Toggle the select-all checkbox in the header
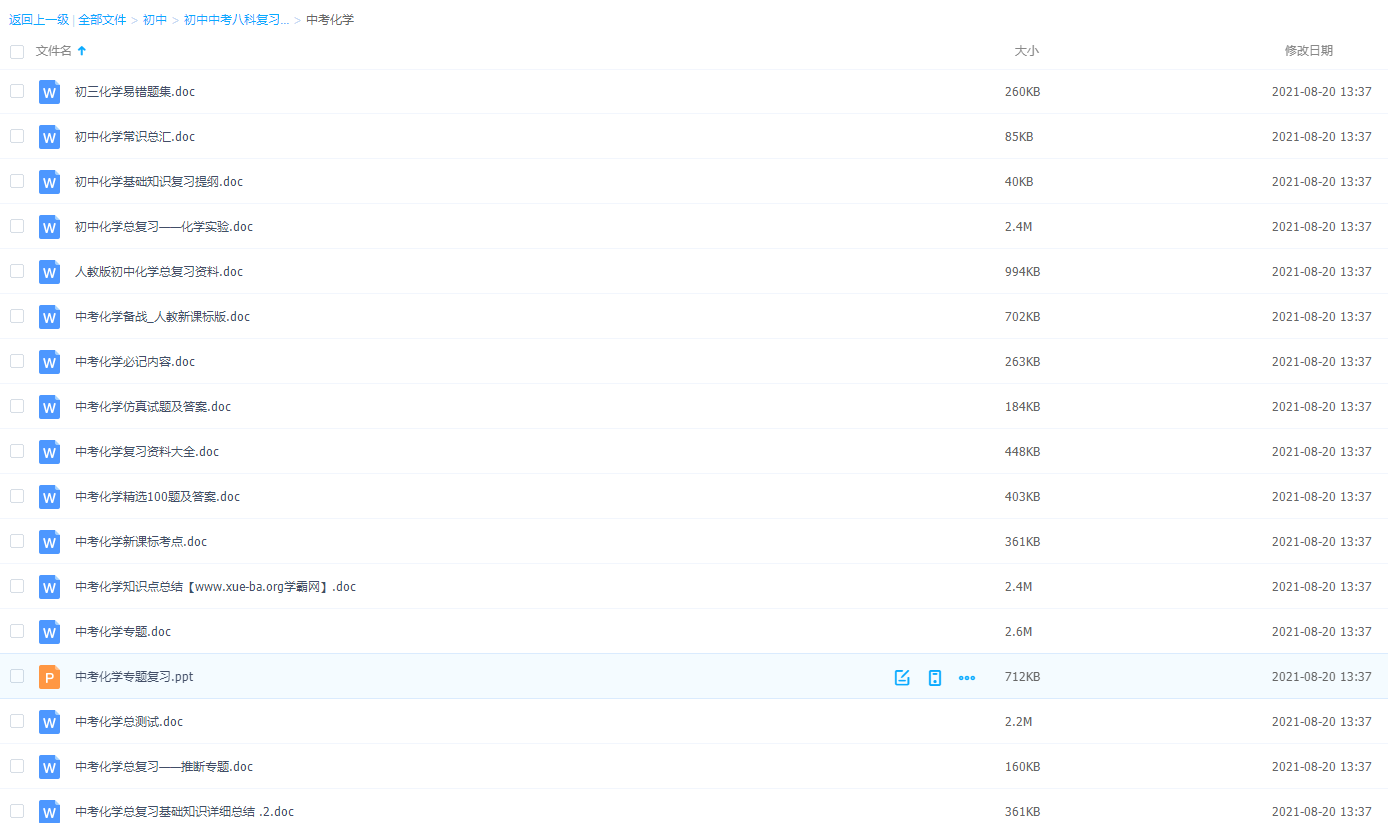Image resolution: width=1388 pixels, height=823 pixels. click(17, 51)
